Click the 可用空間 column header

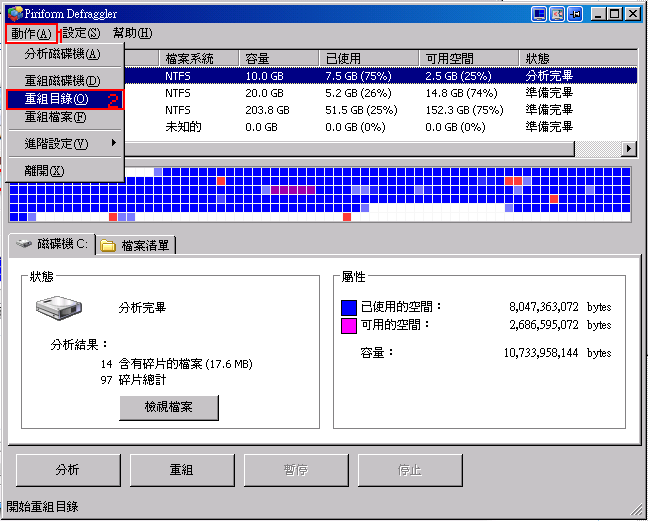point(469,59)
